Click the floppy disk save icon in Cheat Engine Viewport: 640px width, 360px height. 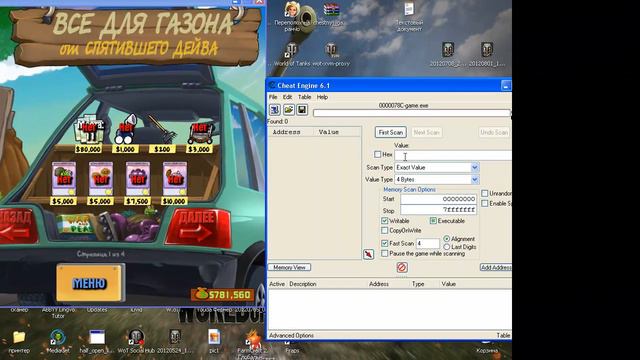click(302, 110)
